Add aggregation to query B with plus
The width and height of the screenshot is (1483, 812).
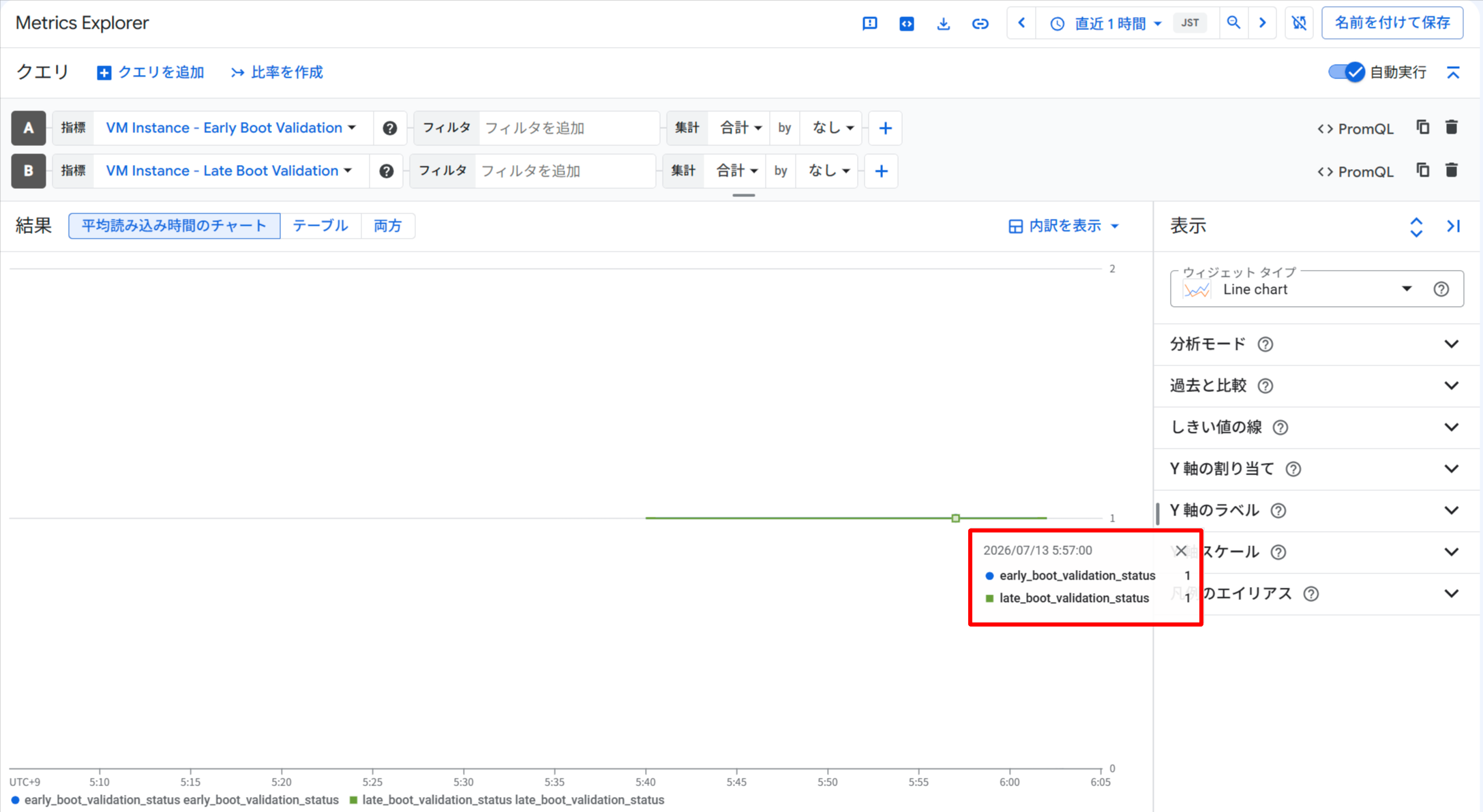(x=881, y=171)
